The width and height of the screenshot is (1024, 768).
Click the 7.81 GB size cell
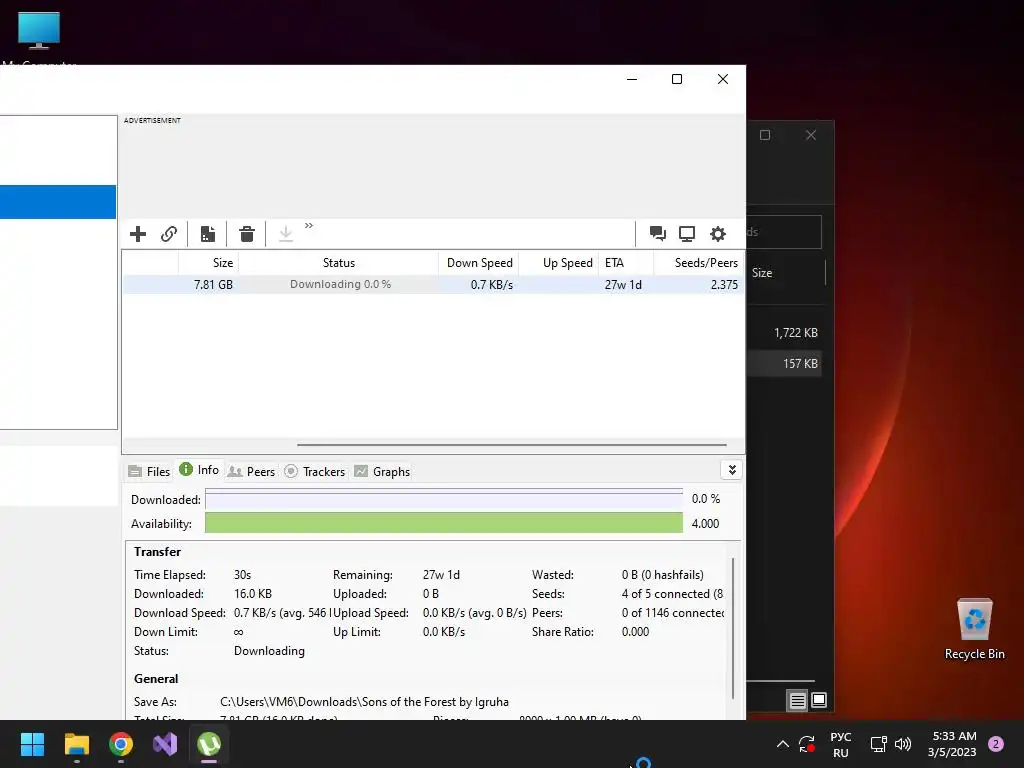(213, 285)
